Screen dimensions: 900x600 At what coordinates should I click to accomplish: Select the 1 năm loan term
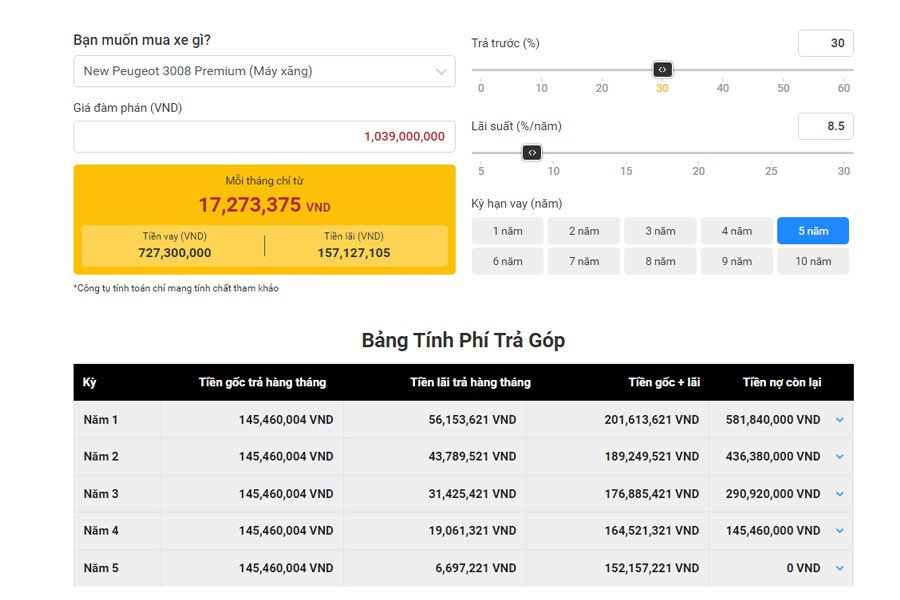point(508,231)
